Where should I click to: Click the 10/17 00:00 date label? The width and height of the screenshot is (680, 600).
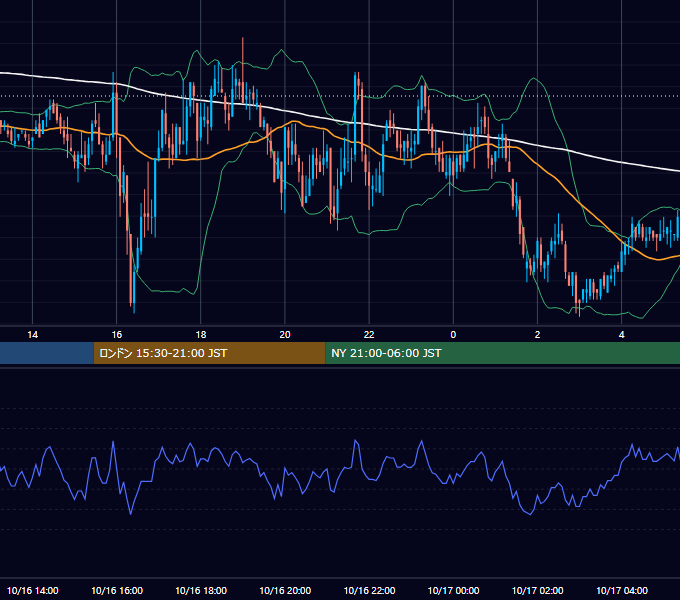pyautogui.click(x=453, y=590)
